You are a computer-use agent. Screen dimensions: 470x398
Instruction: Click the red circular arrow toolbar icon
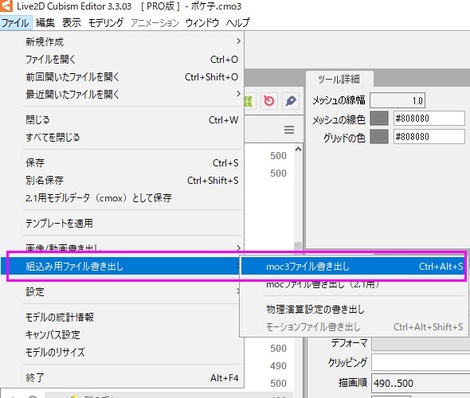tap(269, 101)
